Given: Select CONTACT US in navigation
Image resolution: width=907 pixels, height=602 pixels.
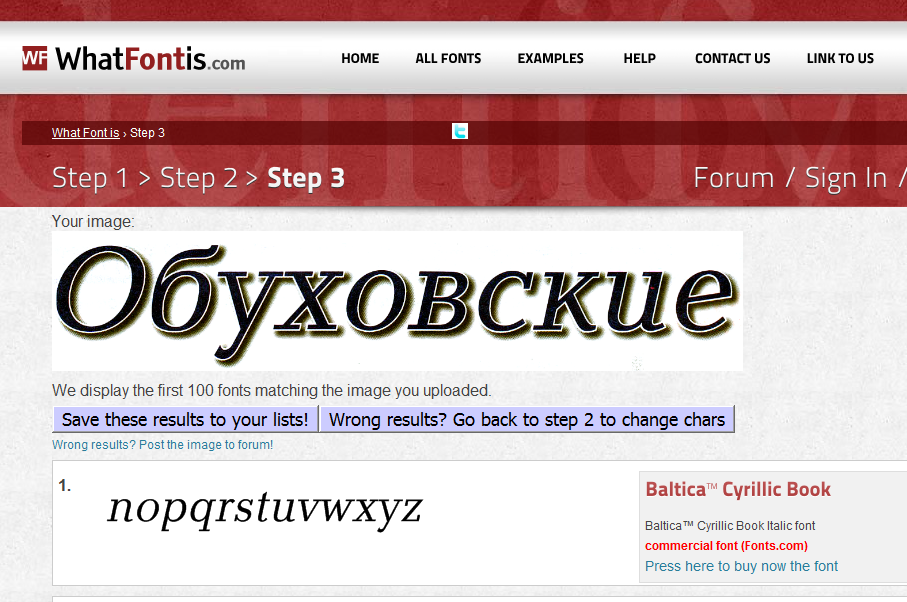Looking at the screenshot, I should [x=732, y=58].
